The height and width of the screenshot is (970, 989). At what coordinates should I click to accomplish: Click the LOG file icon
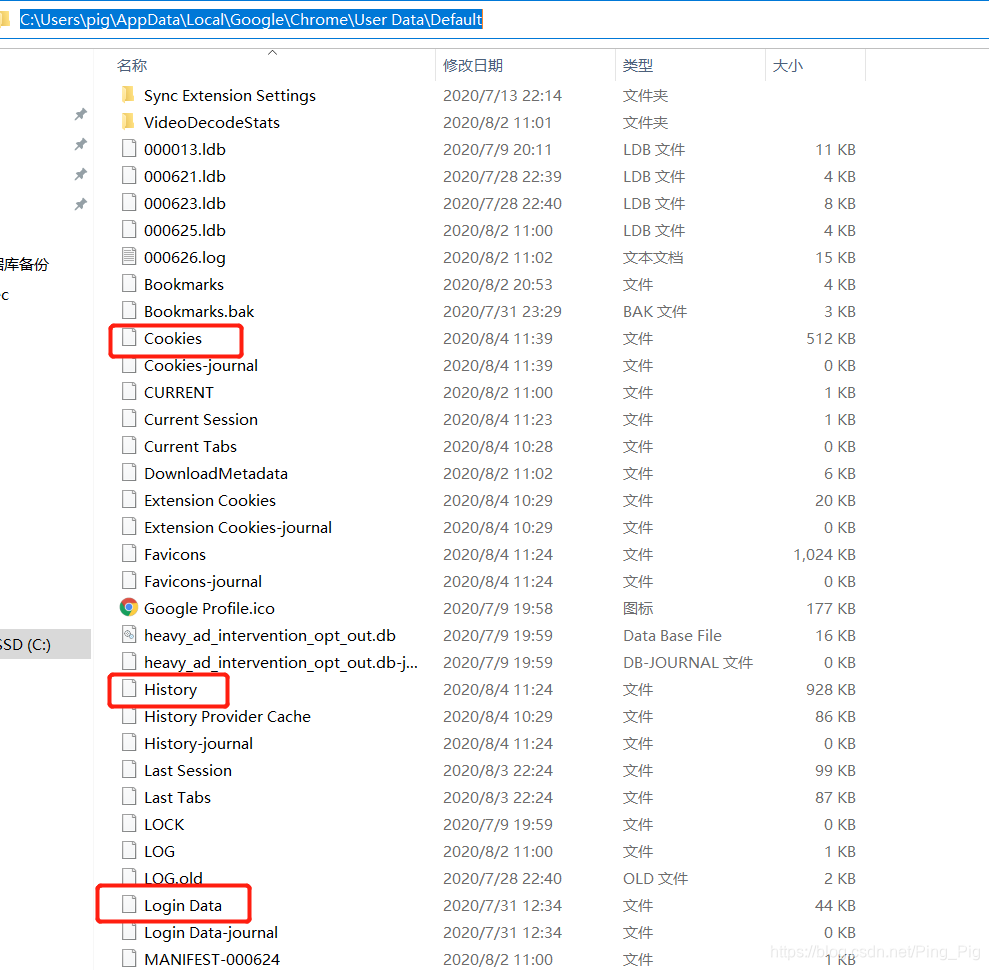pos(129,850)
